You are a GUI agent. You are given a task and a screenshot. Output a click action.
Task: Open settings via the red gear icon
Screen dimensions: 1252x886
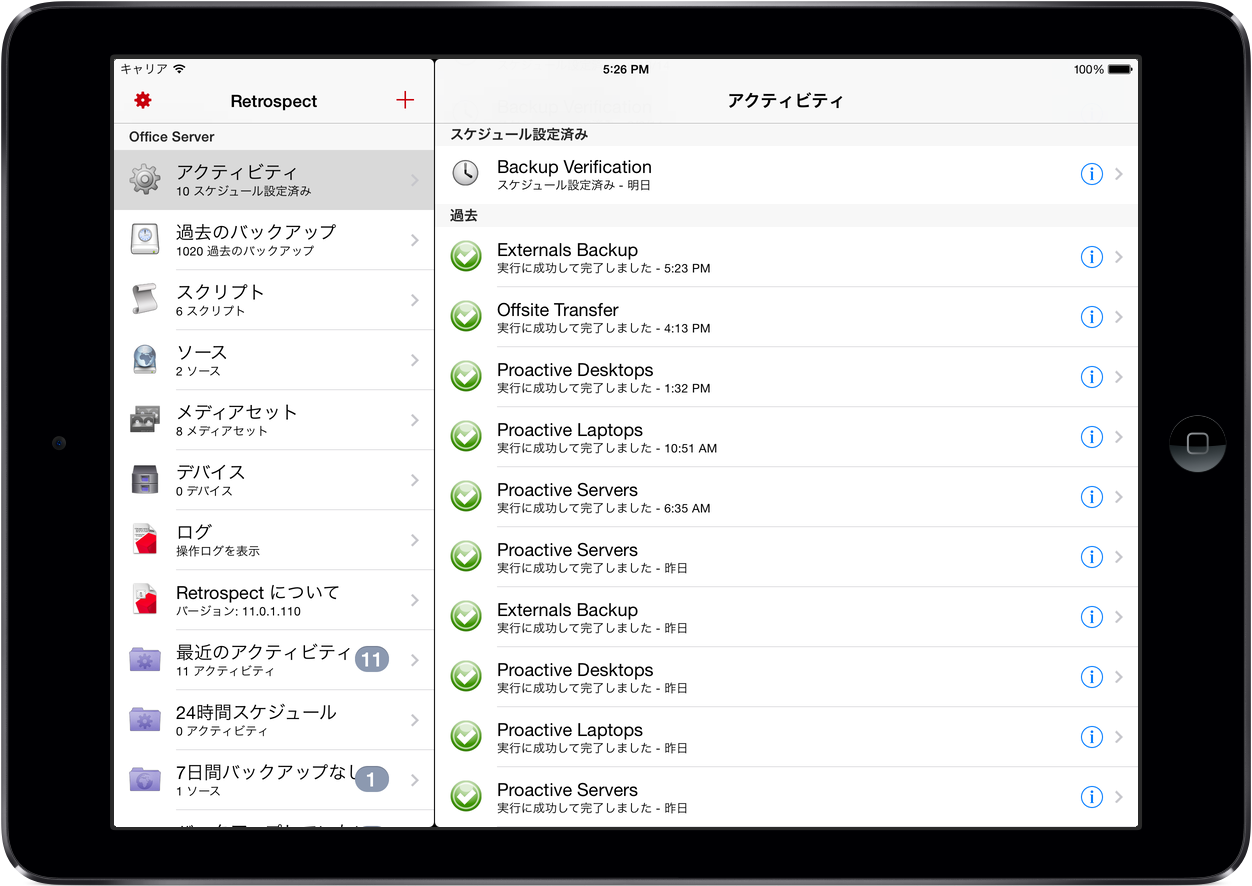point(143,101)
